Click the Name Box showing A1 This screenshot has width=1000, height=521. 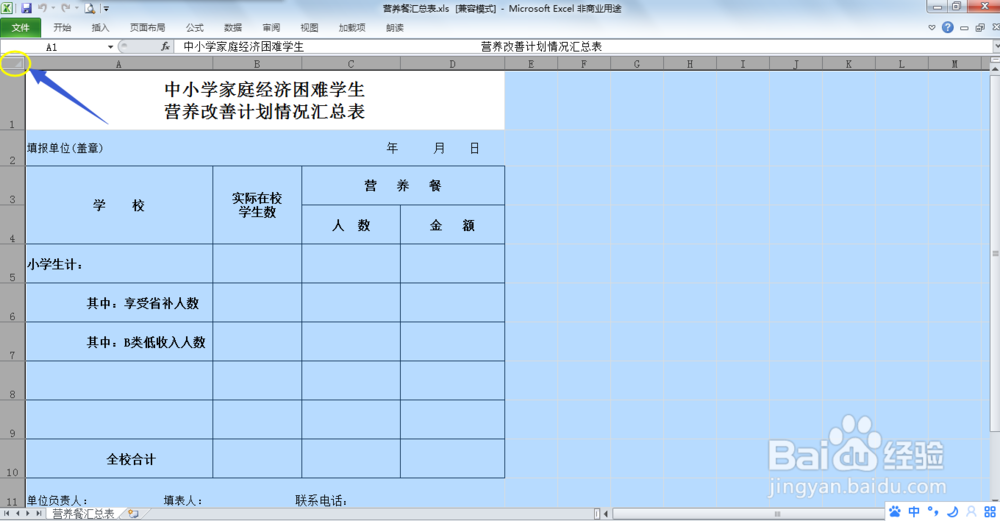(53, 47)
